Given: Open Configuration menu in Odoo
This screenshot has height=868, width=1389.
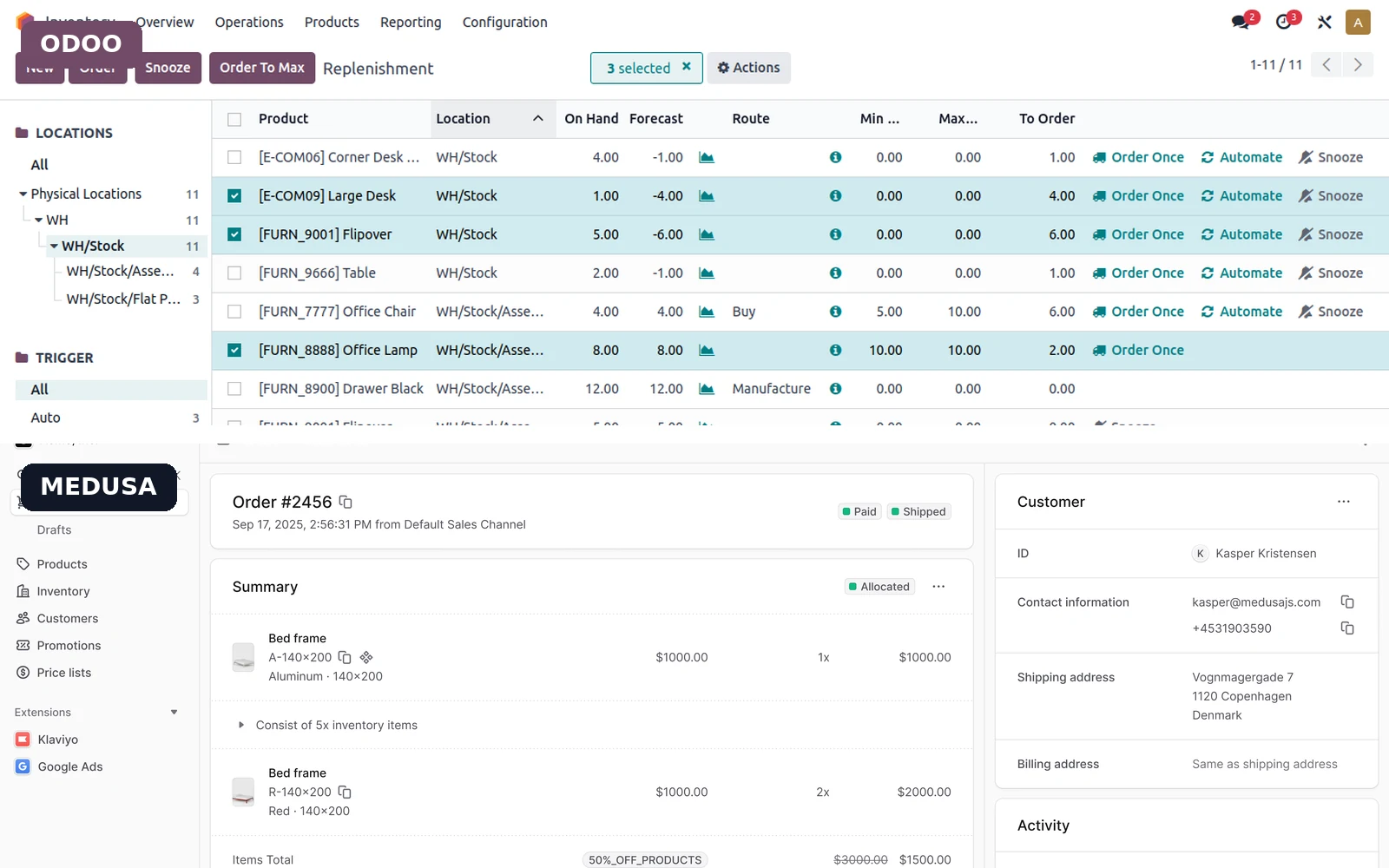Looking at the screenshot, I should click(504, 22).
